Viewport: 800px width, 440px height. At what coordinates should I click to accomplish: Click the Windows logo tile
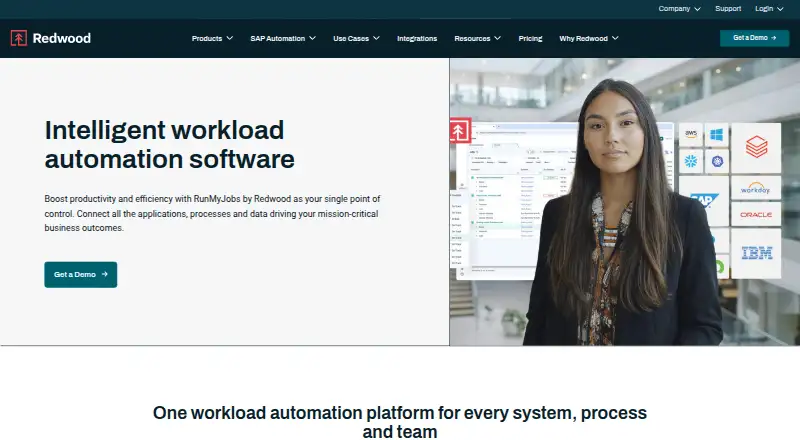pos(717,134)
